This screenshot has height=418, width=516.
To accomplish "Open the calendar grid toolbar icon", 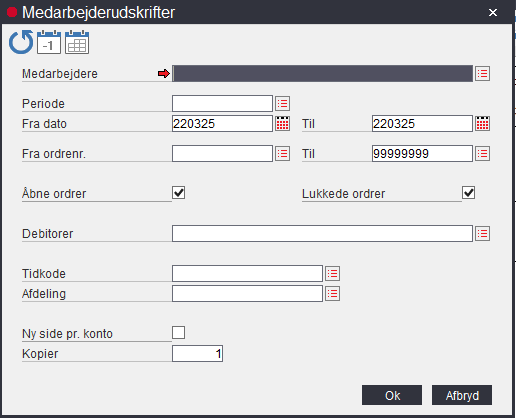I will click(x=77, y=42).
